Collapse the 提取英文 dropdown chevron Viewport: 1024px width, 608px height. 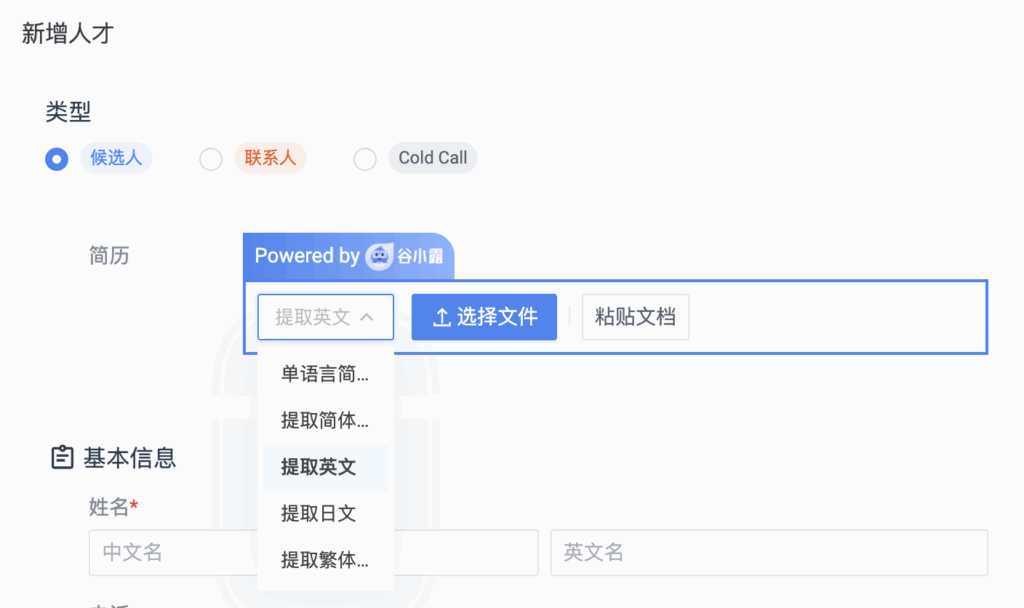tap(367, 317)
